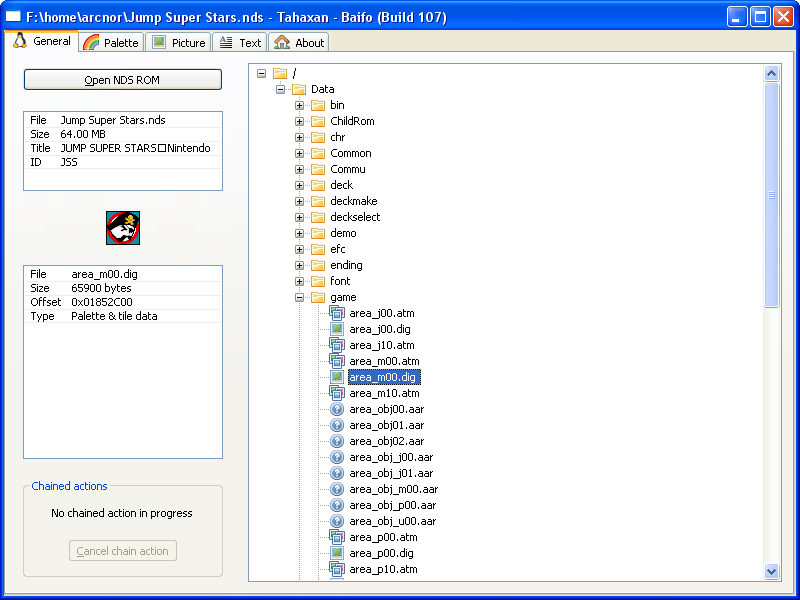Collapse the game folder node
Image resolution: width=800 pixels, height=600 pixels.
point(299,297)
